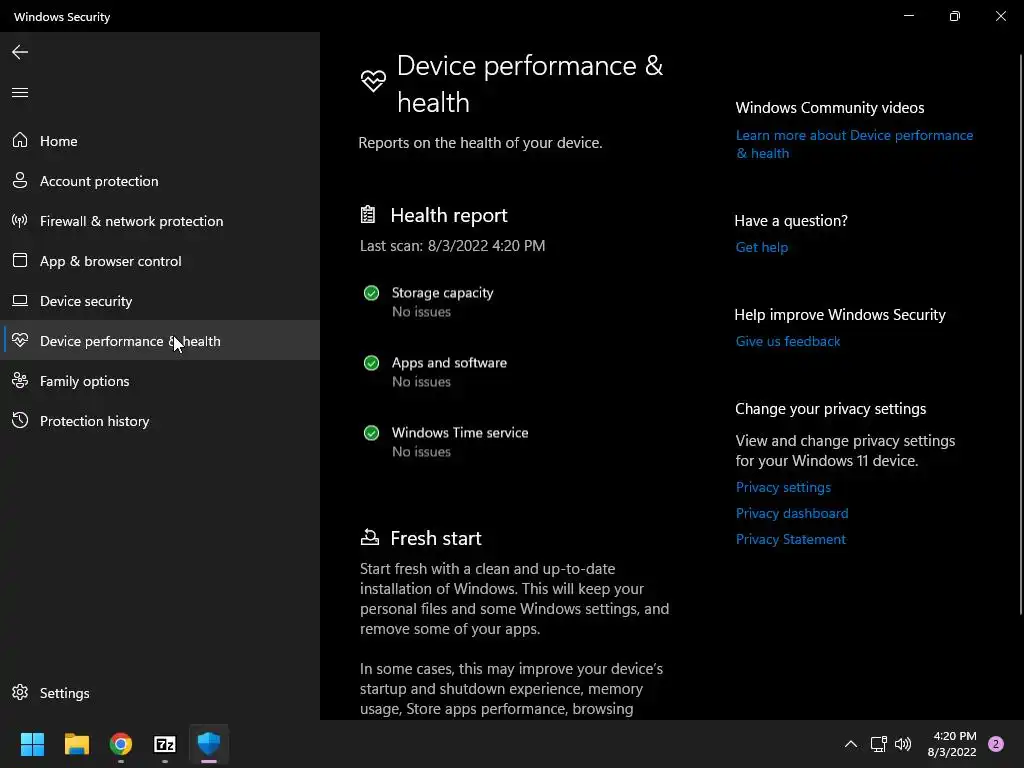The image size is (1024, 768).
Task: Click the Home house icon
Action: pyautogui.click(x=20, y=140)
